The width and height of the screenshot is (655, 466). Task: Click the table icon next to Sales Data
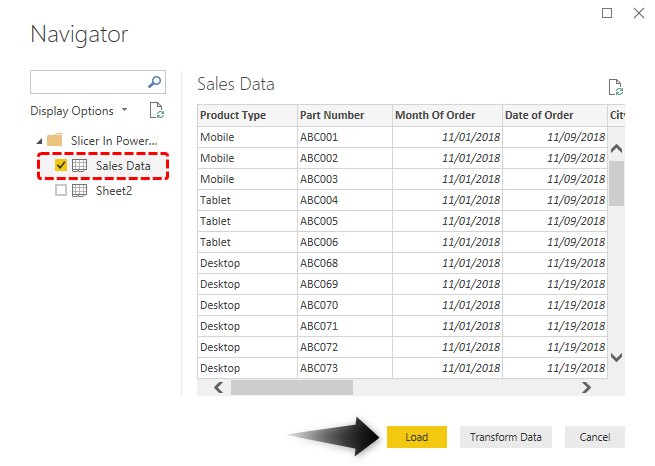coord(79,165)
